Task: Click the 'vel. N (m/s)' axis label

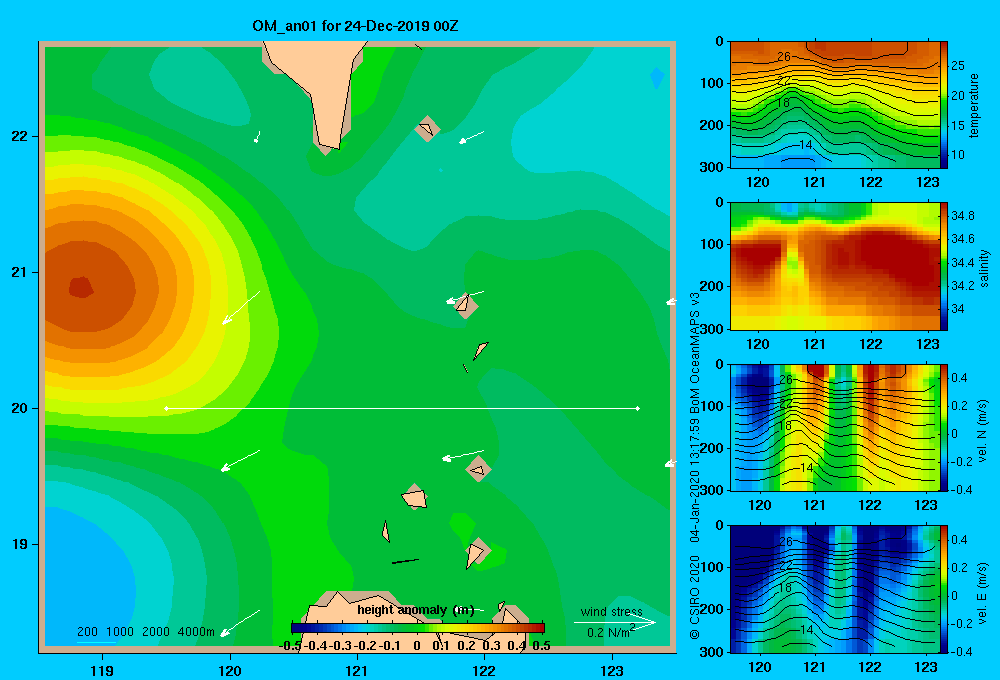Action: click(x=983, y=431)
